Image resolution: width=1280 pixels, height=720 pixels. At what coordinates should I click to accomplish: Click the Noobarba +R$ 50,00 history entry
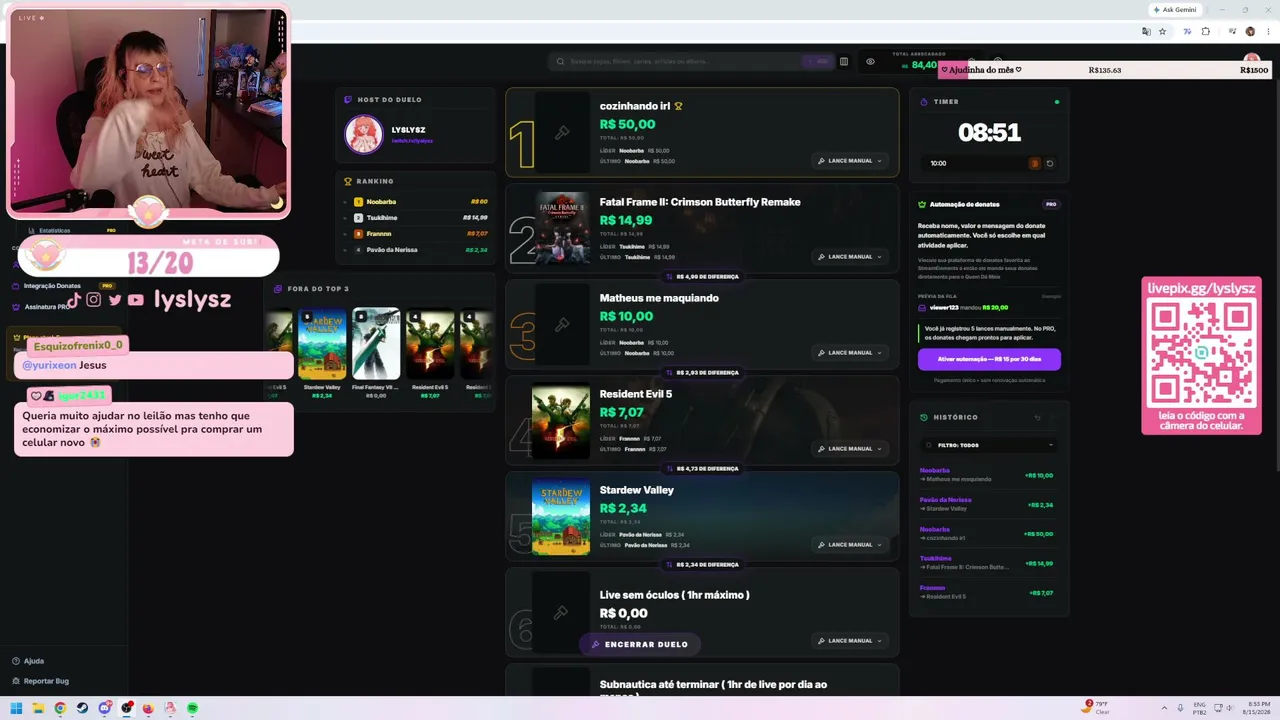(x=988, y=534)
